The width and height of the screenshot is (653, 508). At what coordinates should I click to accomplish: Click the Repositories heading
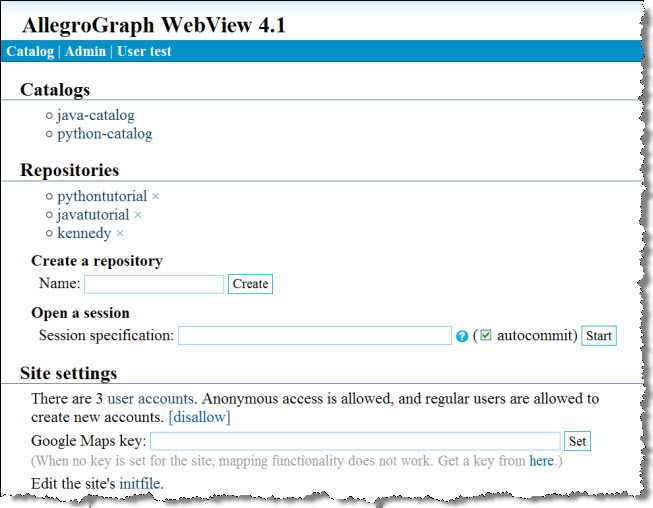[x=70, y=170]
